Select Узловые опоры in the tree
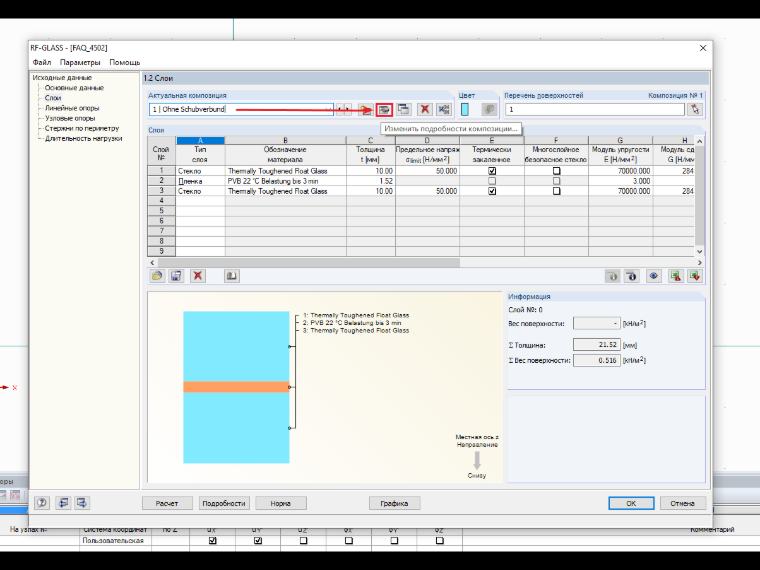This screenshot has height=570, width=760. point(70,118)
